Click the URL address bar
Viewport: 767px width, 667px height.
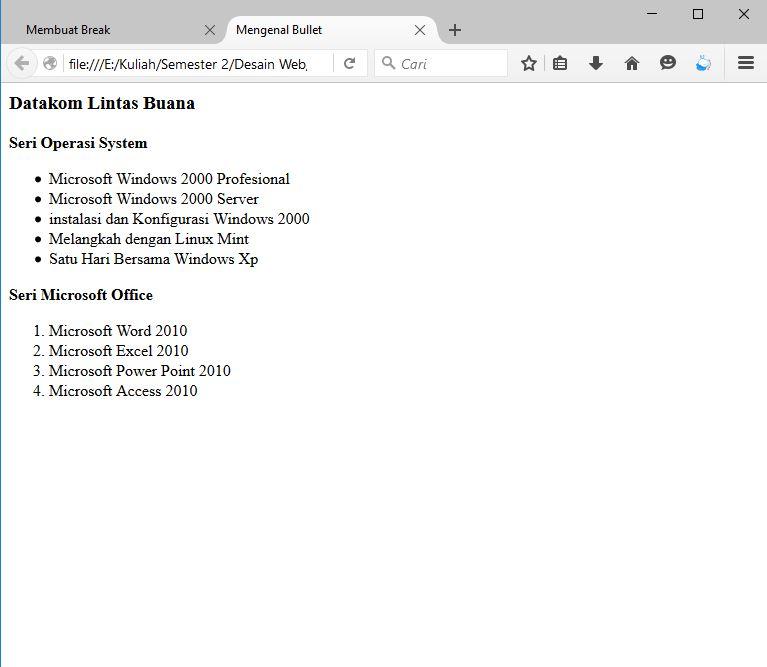tap(198, 64)
